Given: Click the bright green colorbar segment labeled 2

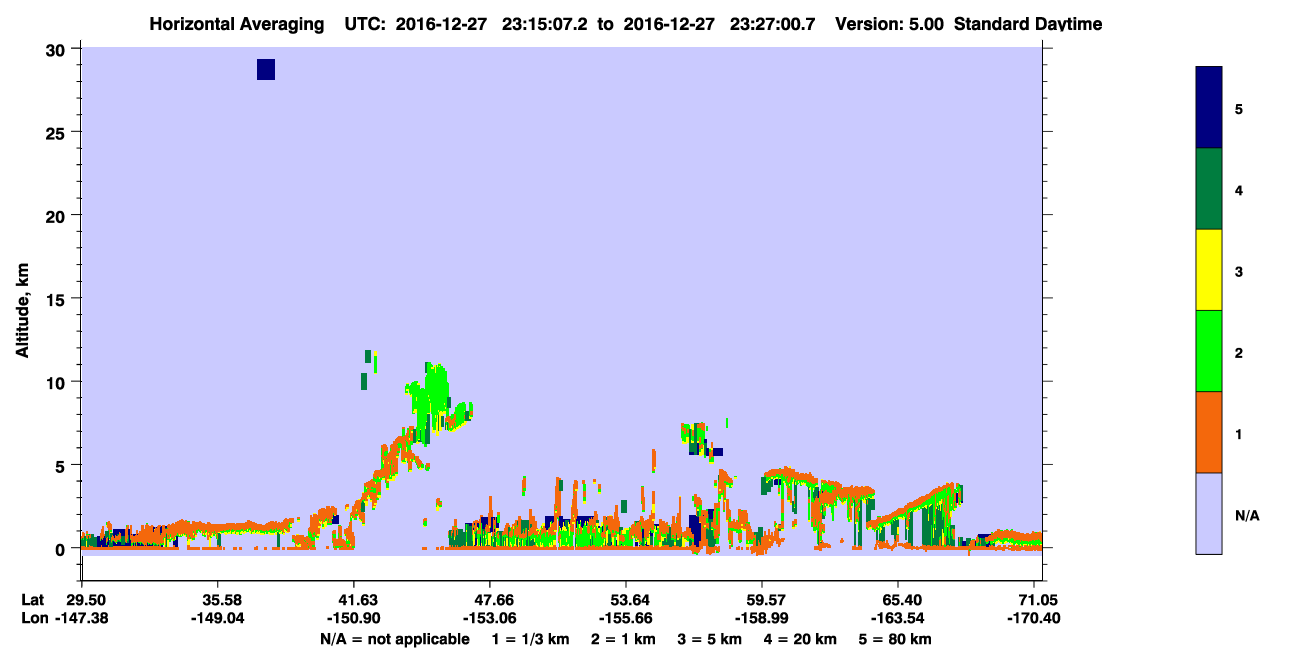Looking at the screenshot, I should (1209, 351).
